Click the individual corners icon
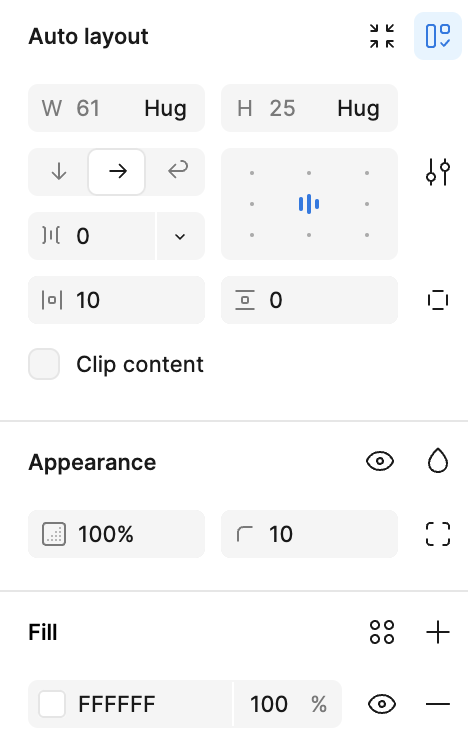The image size is (468, 746). coord(438,534)
